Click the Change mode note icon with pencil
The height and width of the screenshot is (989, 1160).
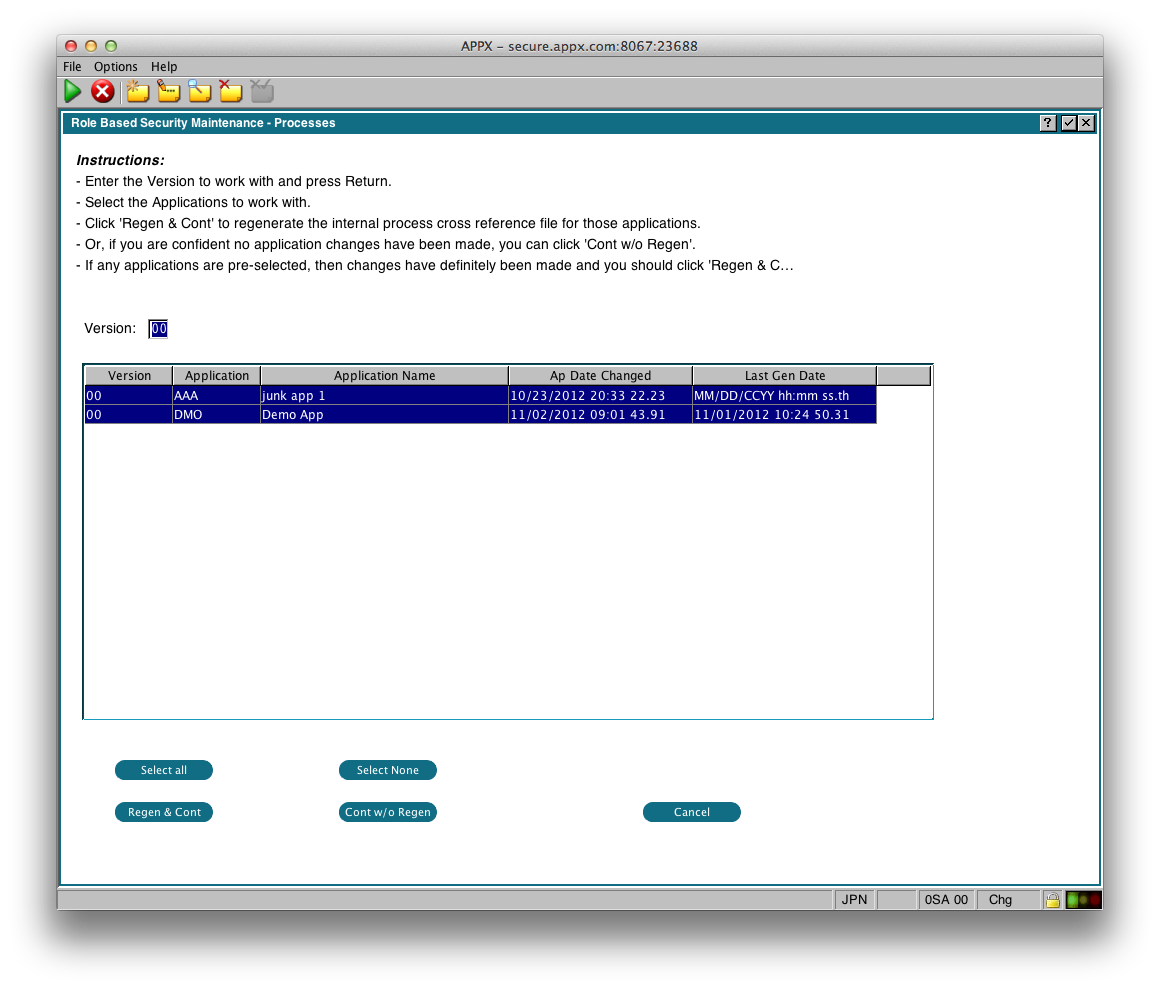tap(168, 92)
